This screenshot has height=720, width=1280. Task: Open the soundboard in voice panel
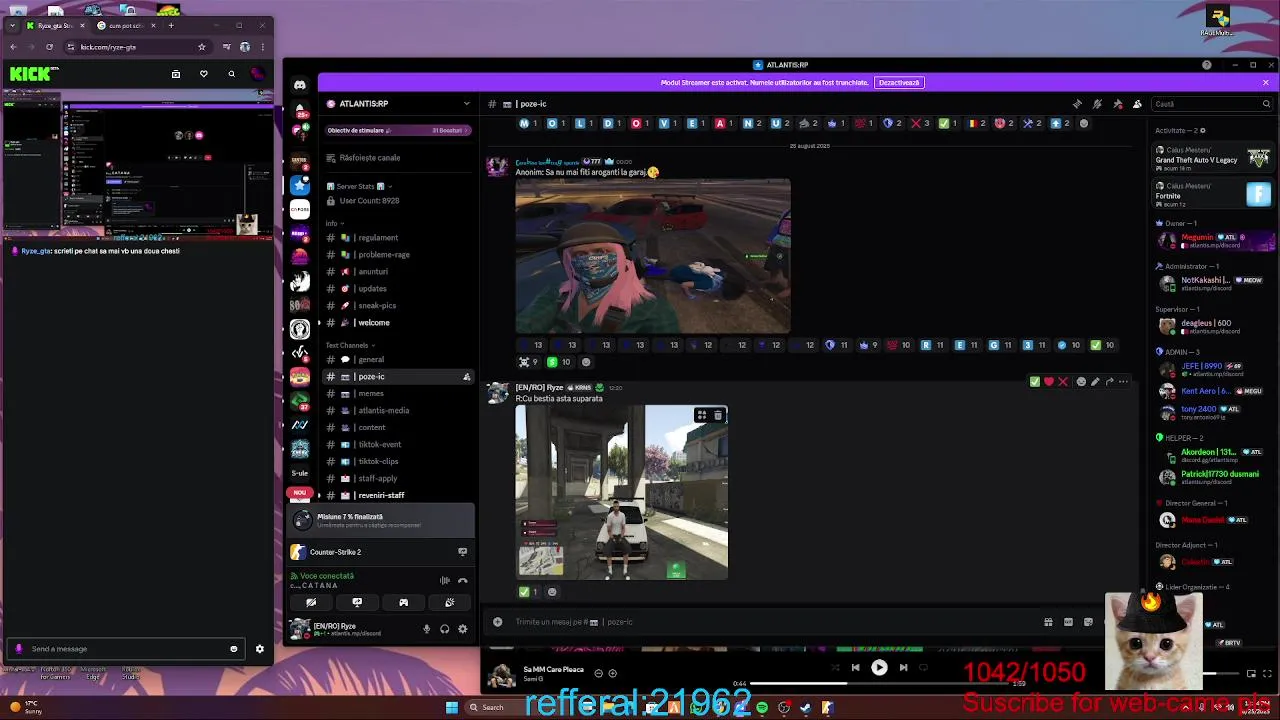click(449, 602)
